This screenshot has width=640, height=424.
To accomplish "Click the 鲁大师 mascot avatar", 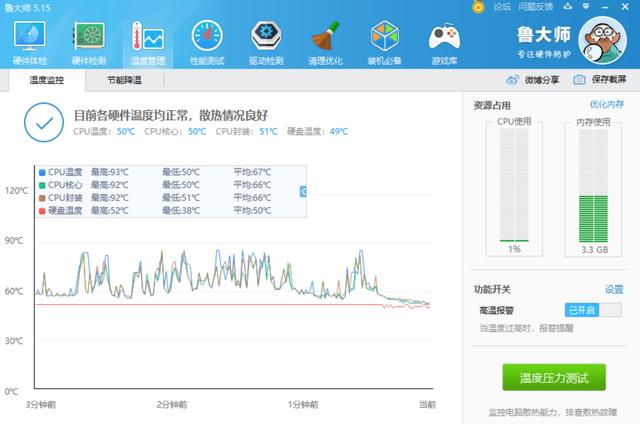I will point(602,40).
